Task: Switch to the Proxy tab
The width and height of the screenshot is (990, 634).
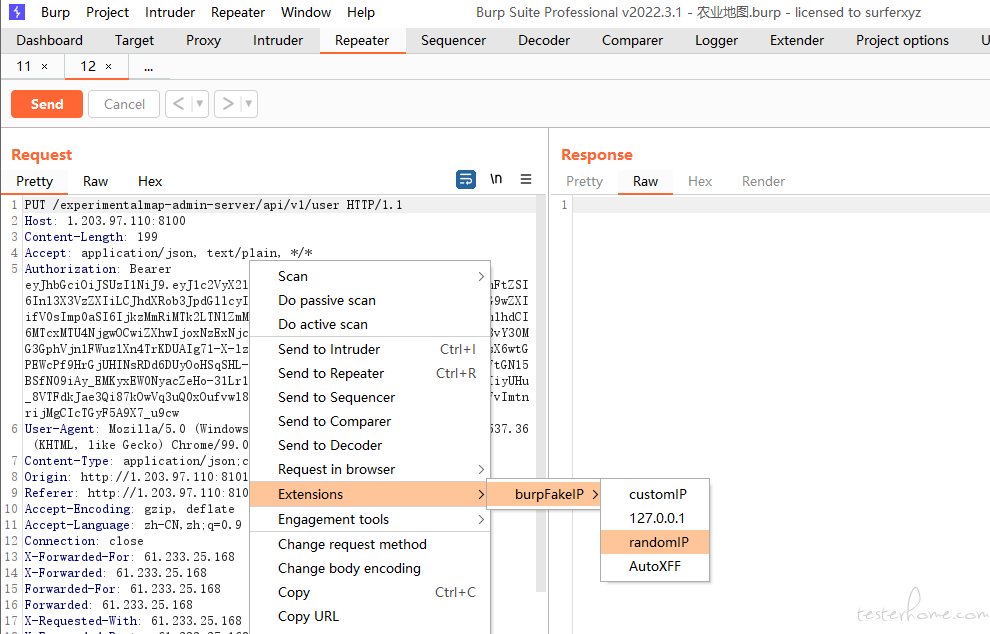Action: (203, 40)
